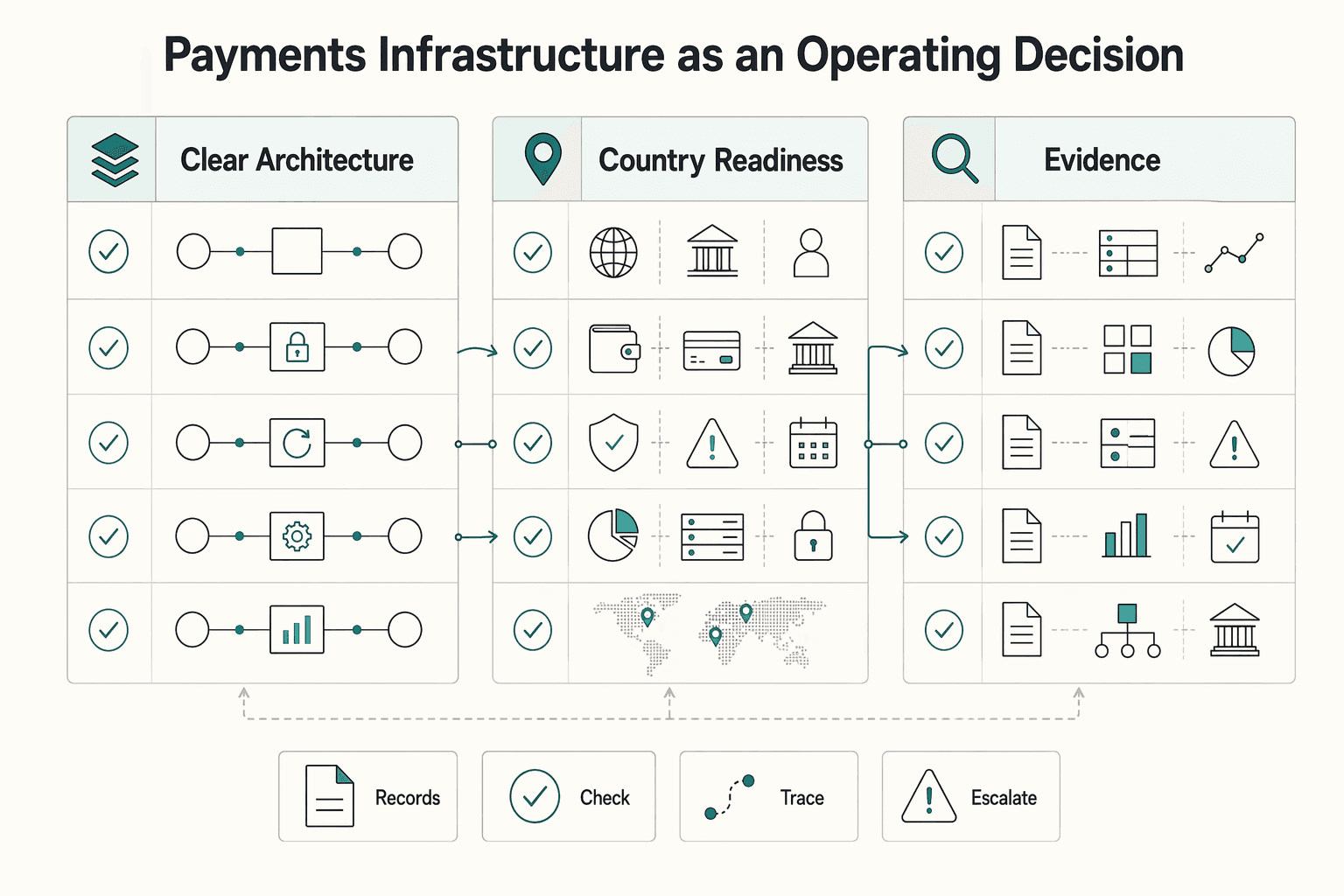Click the bank icon in the Evidence column
The image size is (1344, 896).
1235,630
